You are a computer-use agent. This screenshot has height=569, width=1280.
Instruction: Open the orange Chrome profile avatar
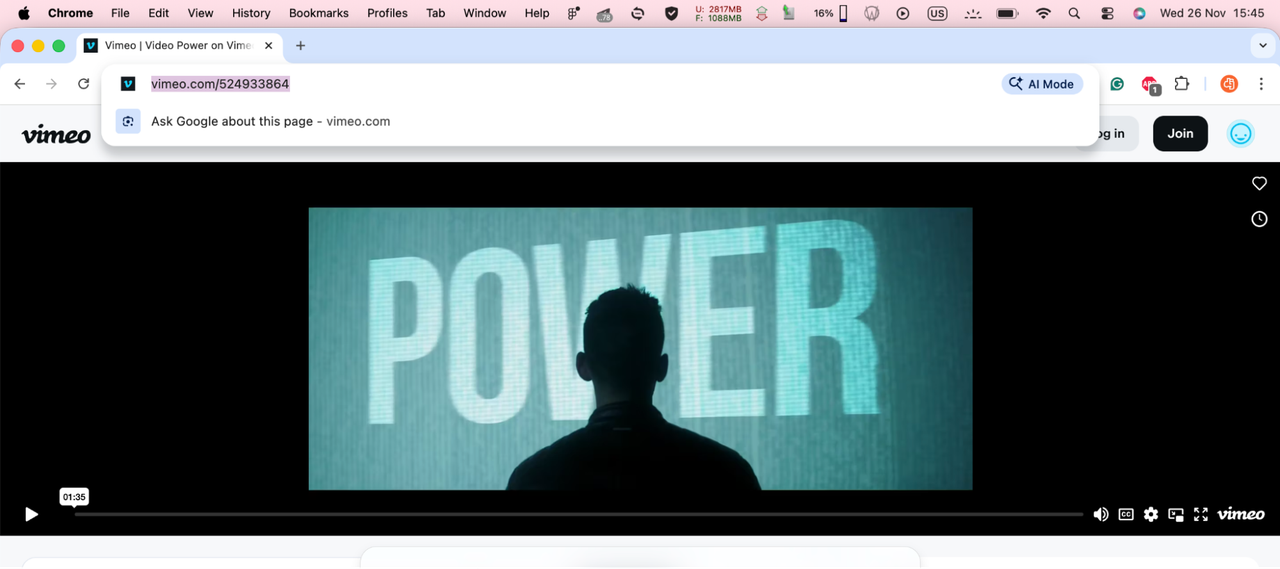click(1229, 84)
